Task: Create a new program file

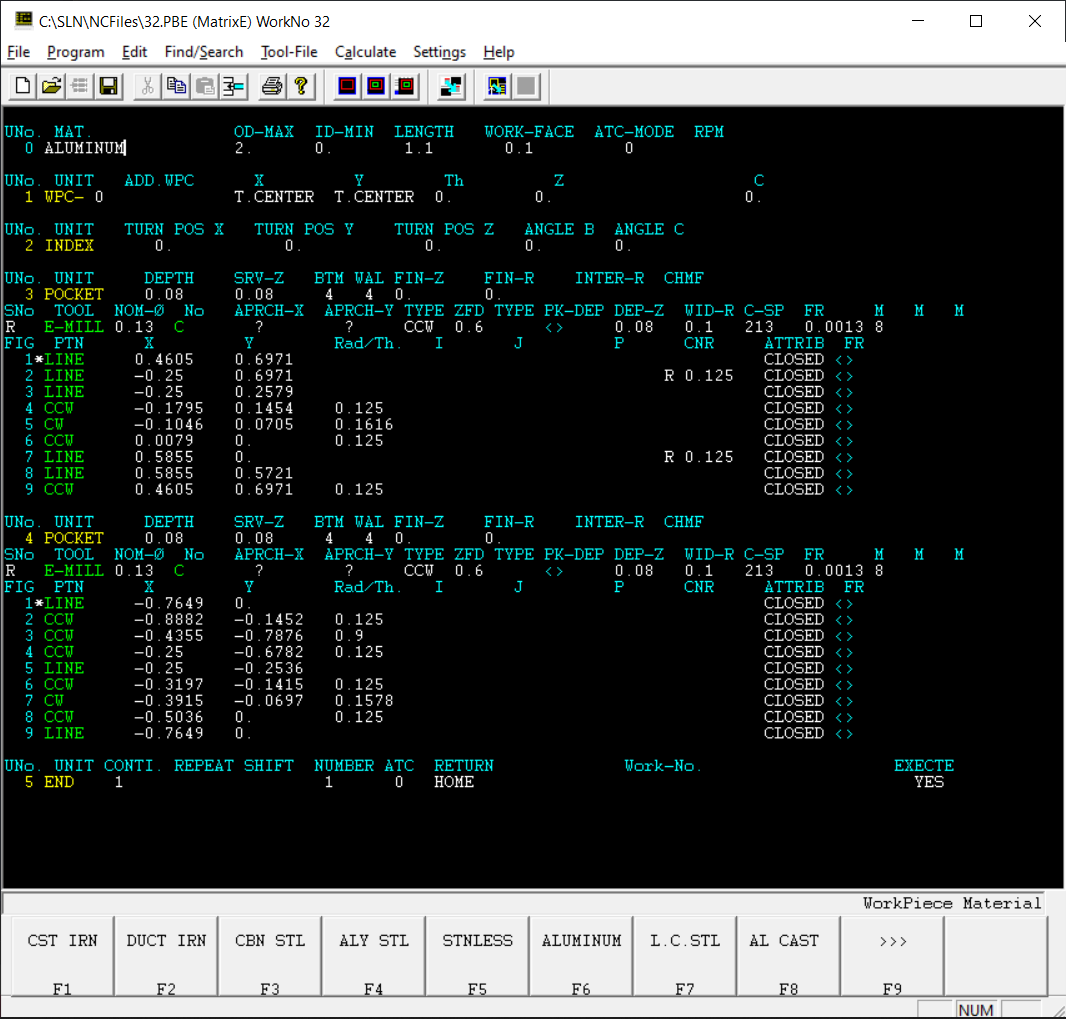Action: [22, 86]
